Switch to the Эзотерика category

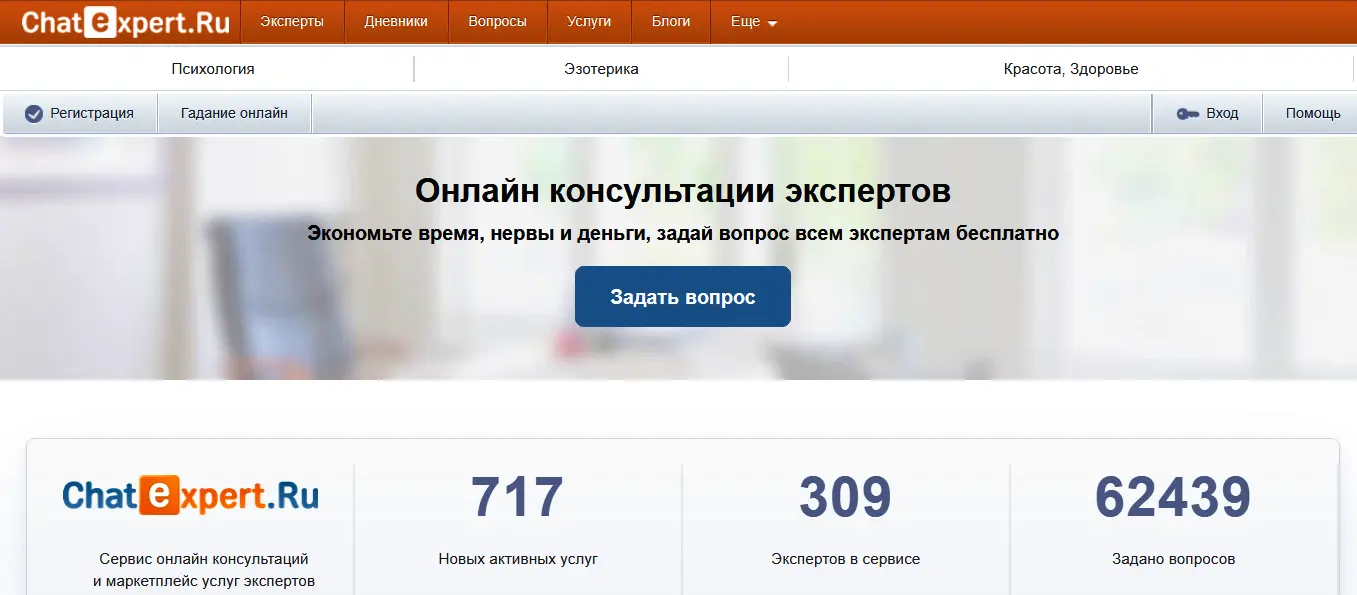tap(600, 69)
